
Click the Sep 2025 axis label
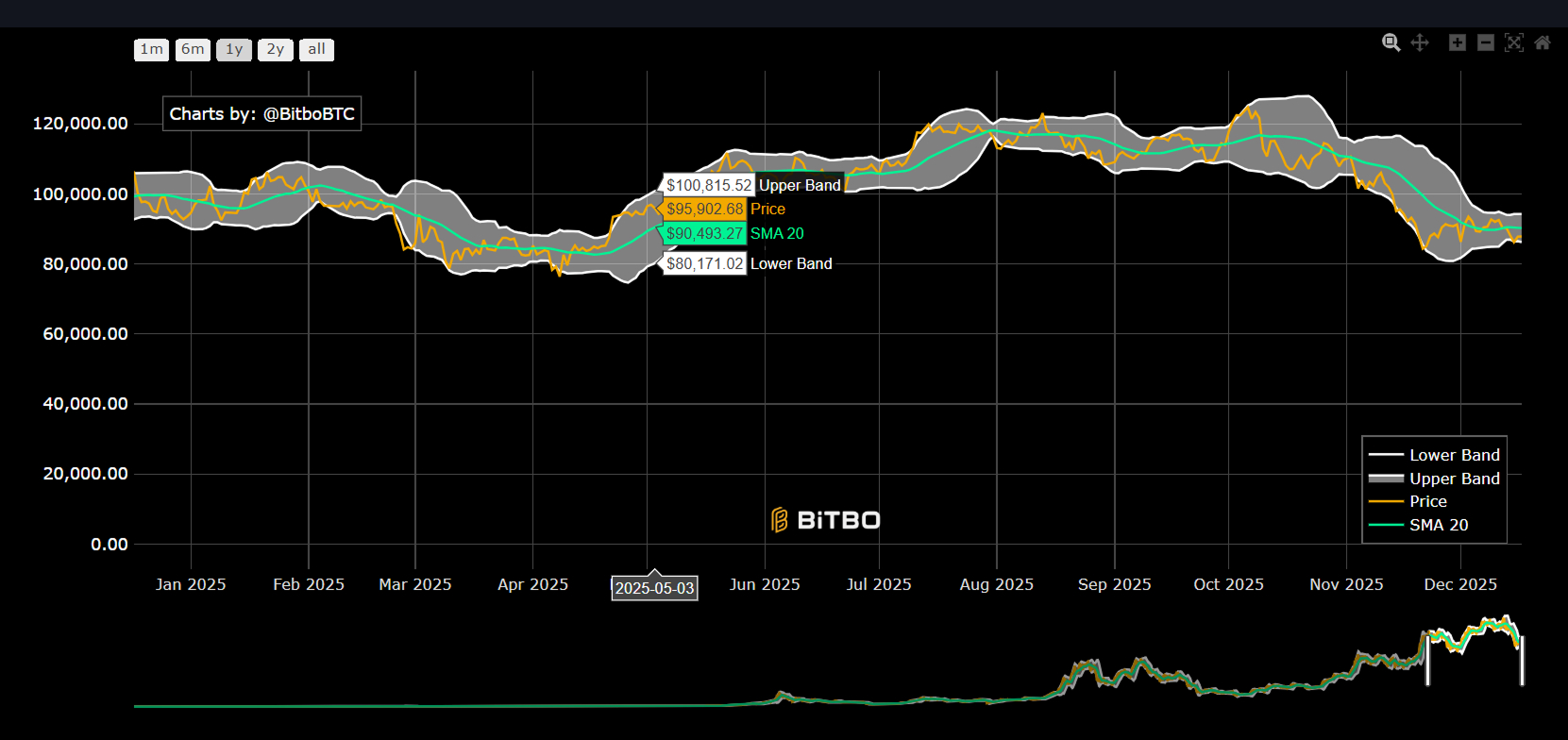[x=1115, y=584]
